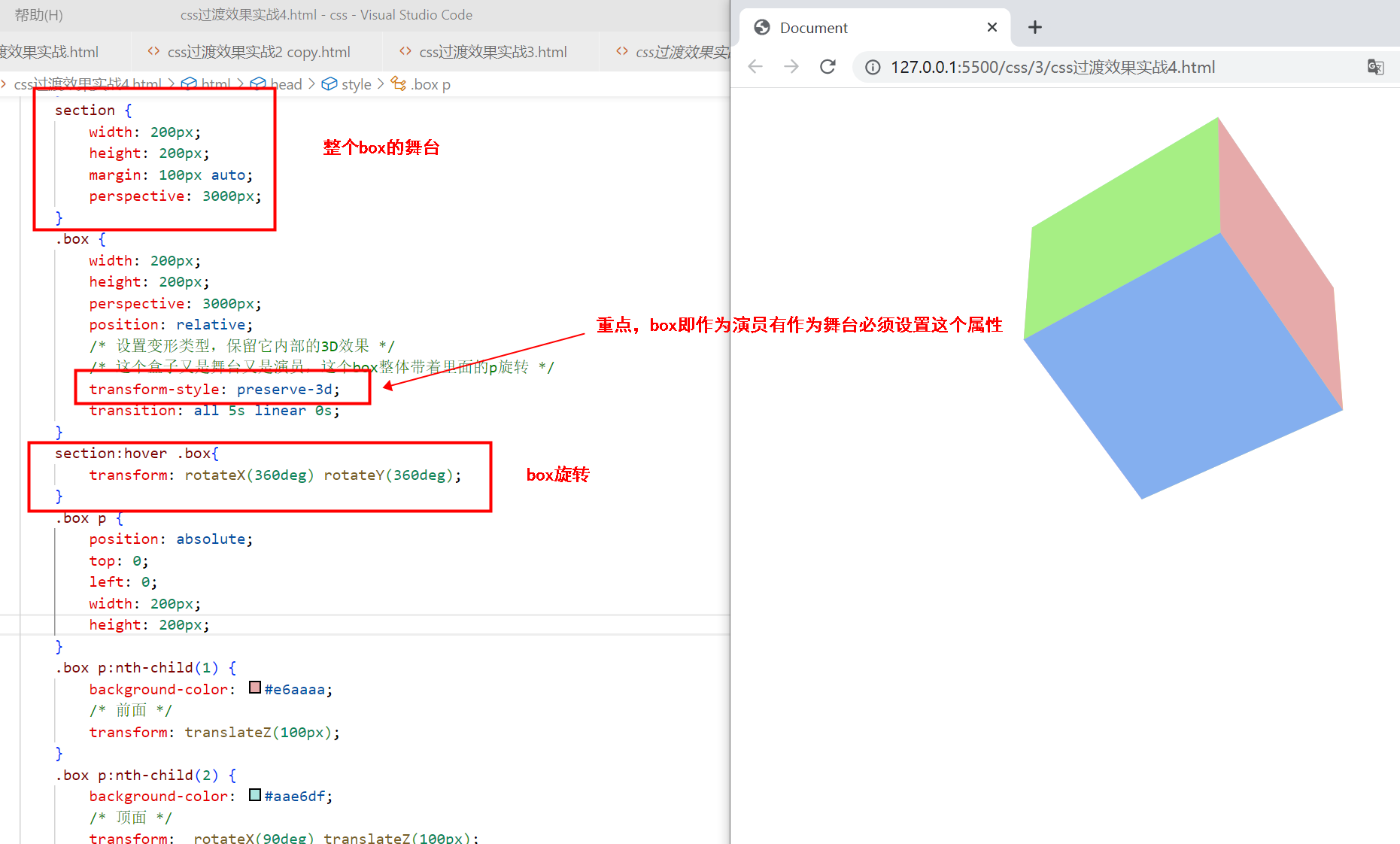Click the comment '/* 前面 */'

130,711
